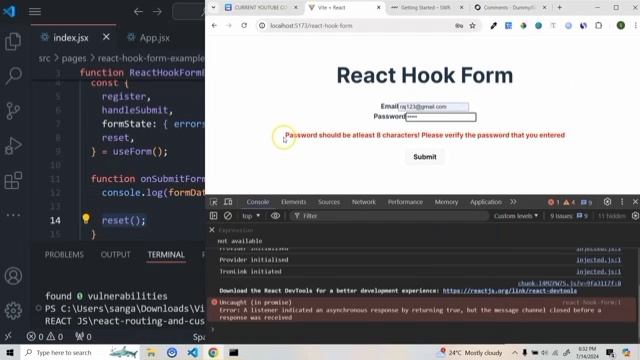Open the DevTools Network tab
Screen dimensions: 640x360
[364, 202]
